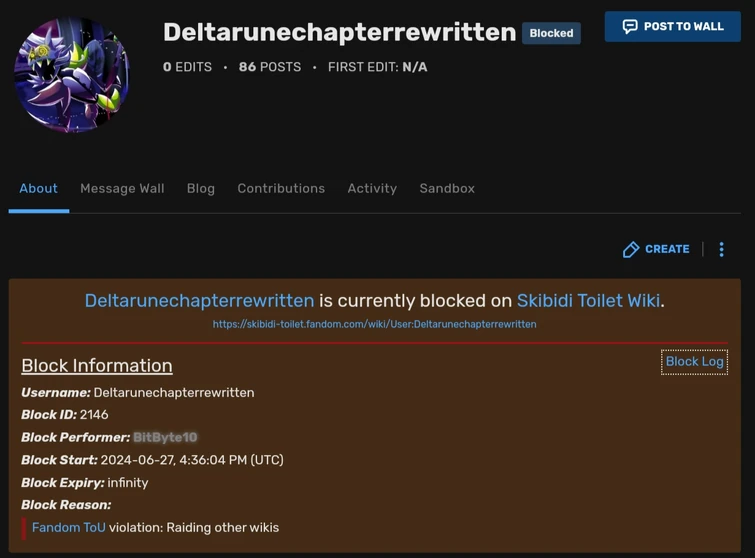Click the speech bubble icon in Post to Wall
This screenshot has width=755, height=558.
point(630,26)
